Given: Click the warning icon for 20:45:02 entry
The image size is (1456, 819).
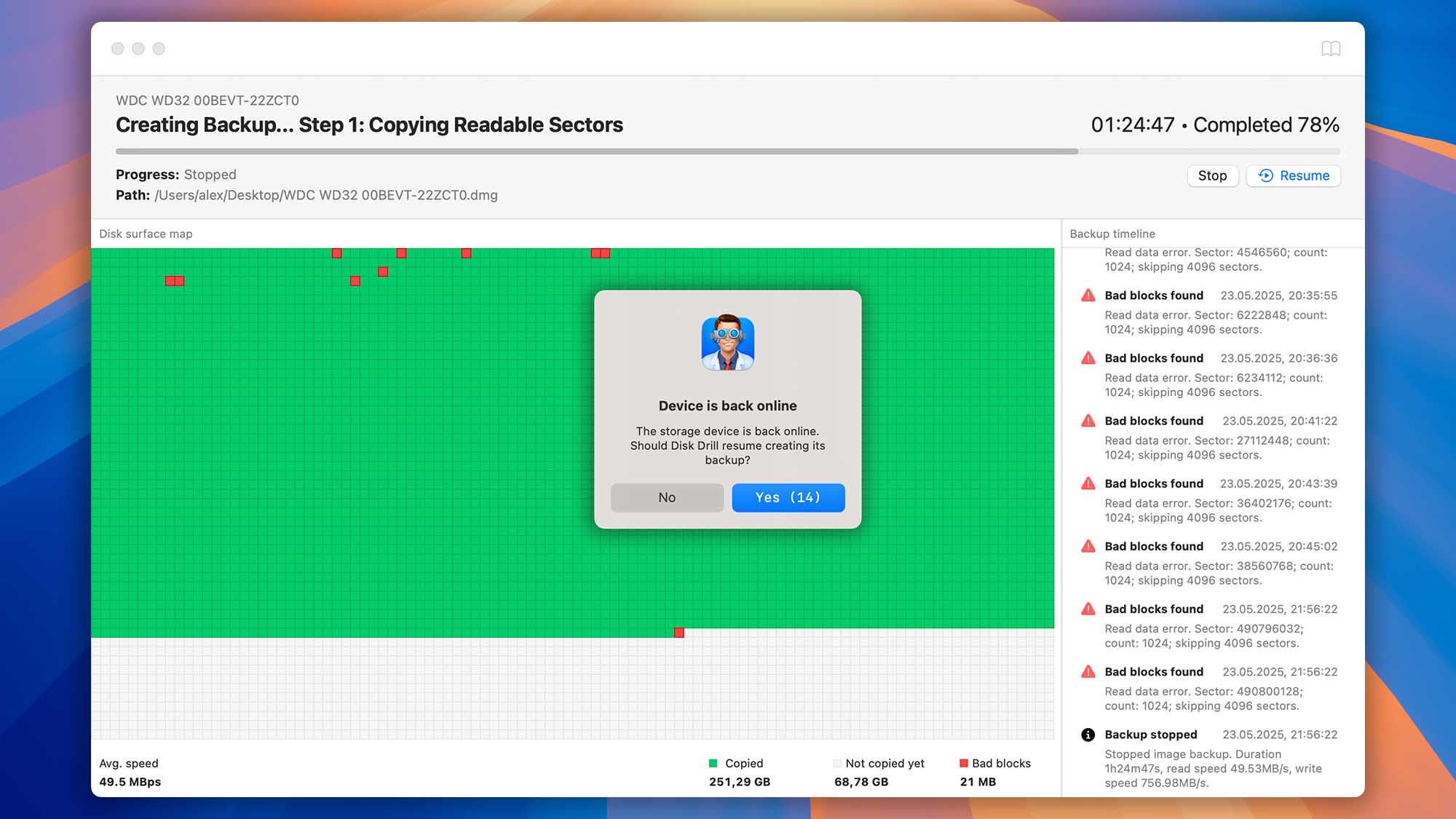Looking at the screenshot, I should [1088, 546].
